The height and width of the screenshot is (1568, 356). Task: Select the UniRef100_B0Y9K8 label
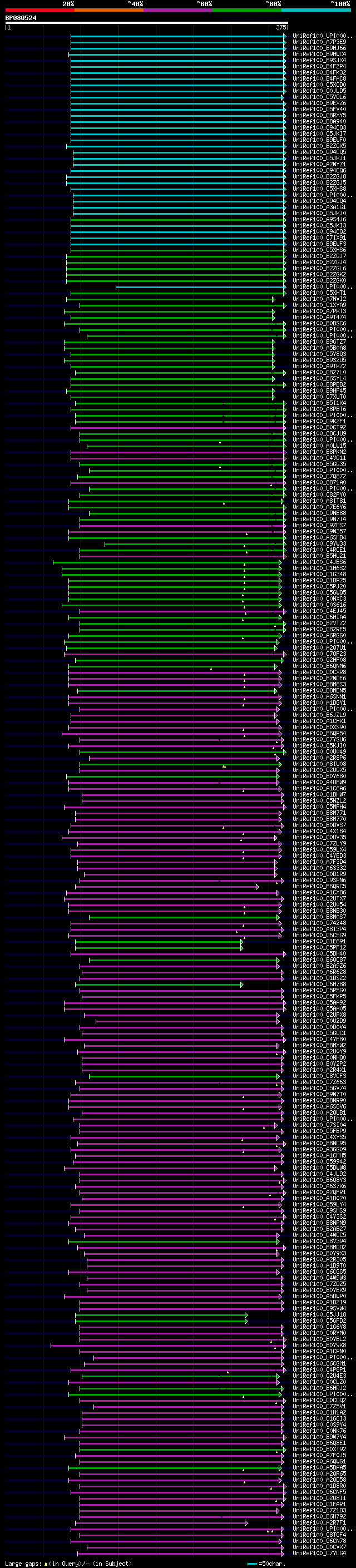click(319, 1344)
